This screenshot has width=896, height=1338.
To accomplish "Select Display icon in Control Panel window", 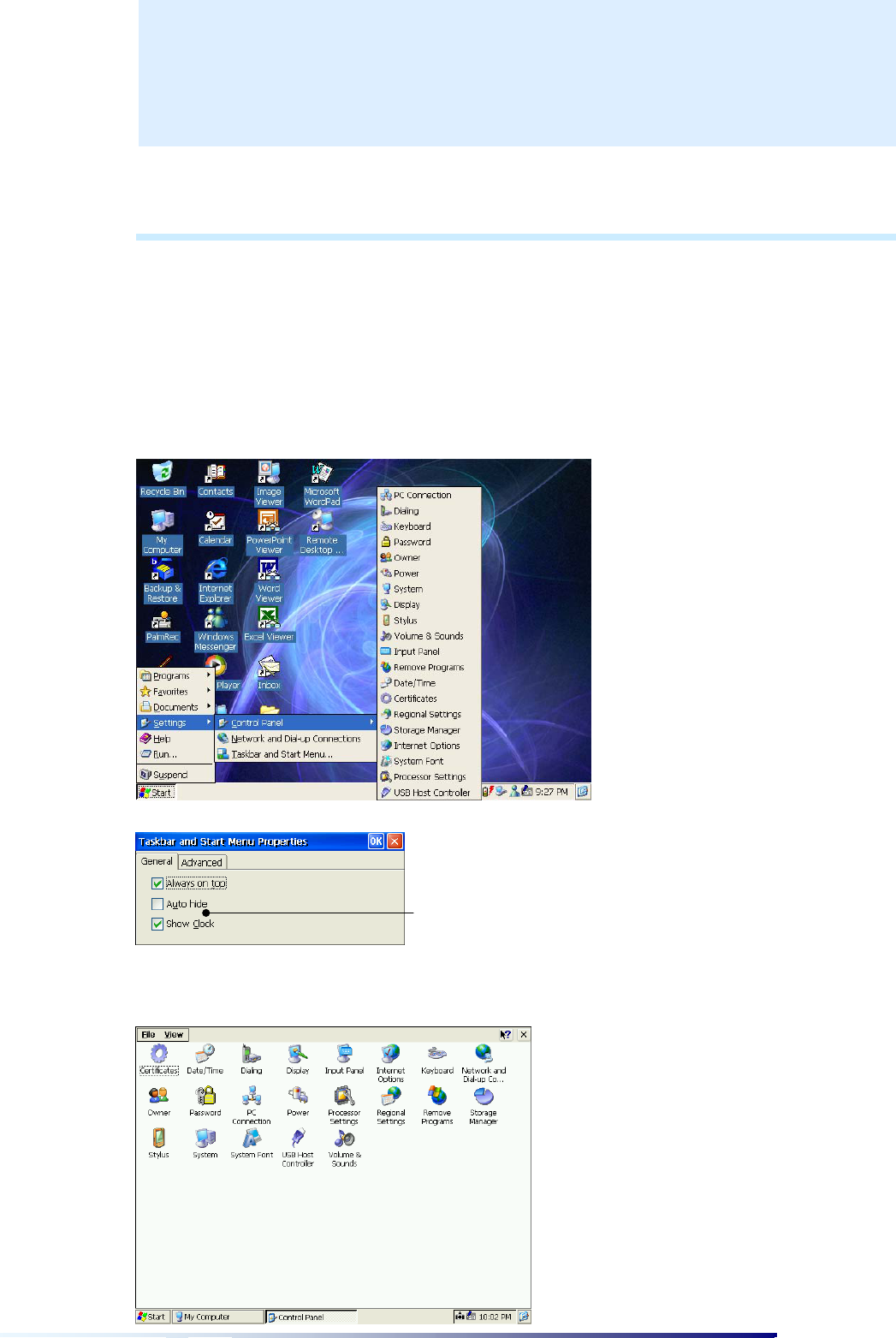I will click(x=298, y=1059).
